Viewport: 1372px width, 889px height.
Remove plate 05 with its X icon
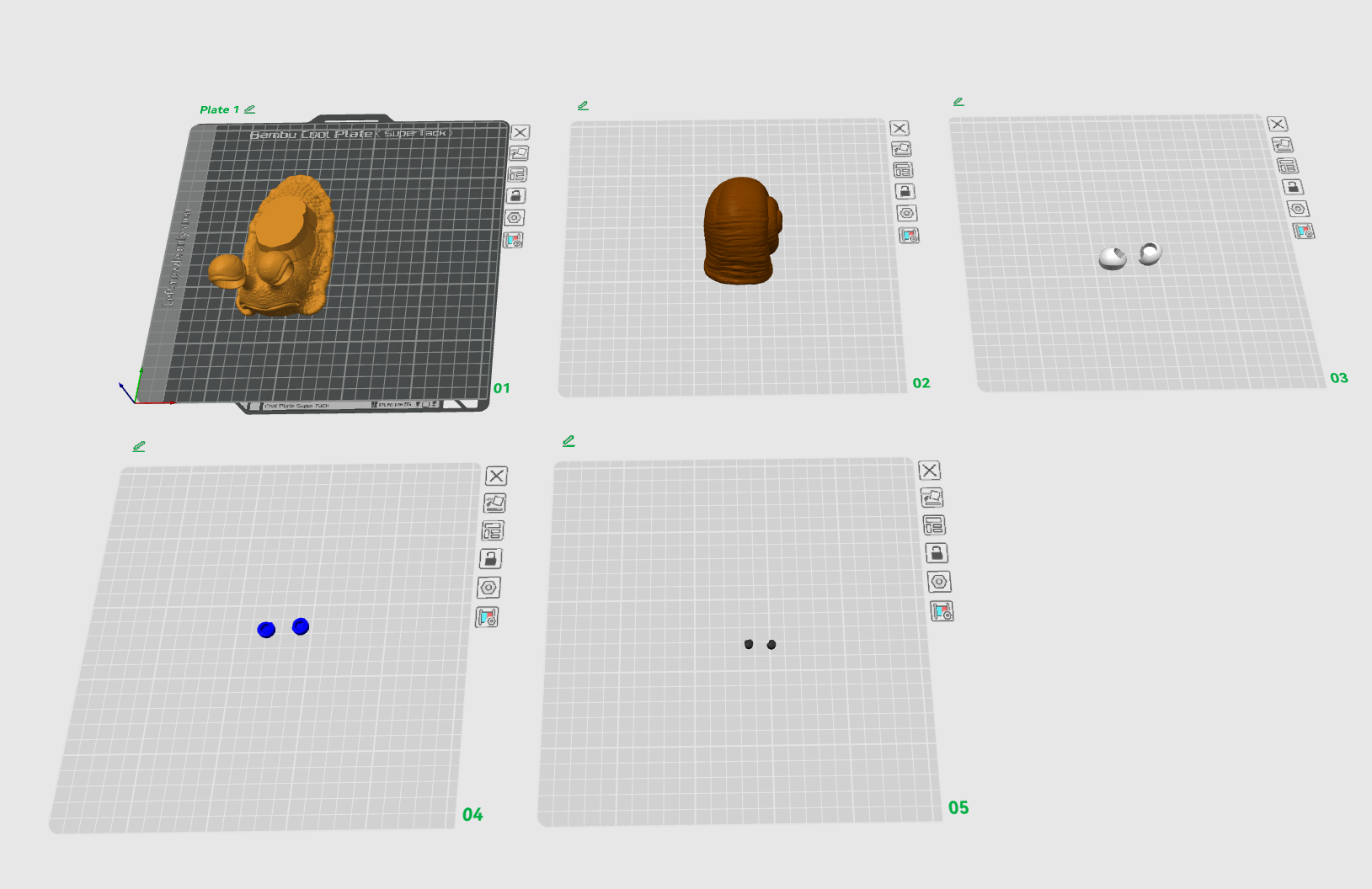coord(929,470)
